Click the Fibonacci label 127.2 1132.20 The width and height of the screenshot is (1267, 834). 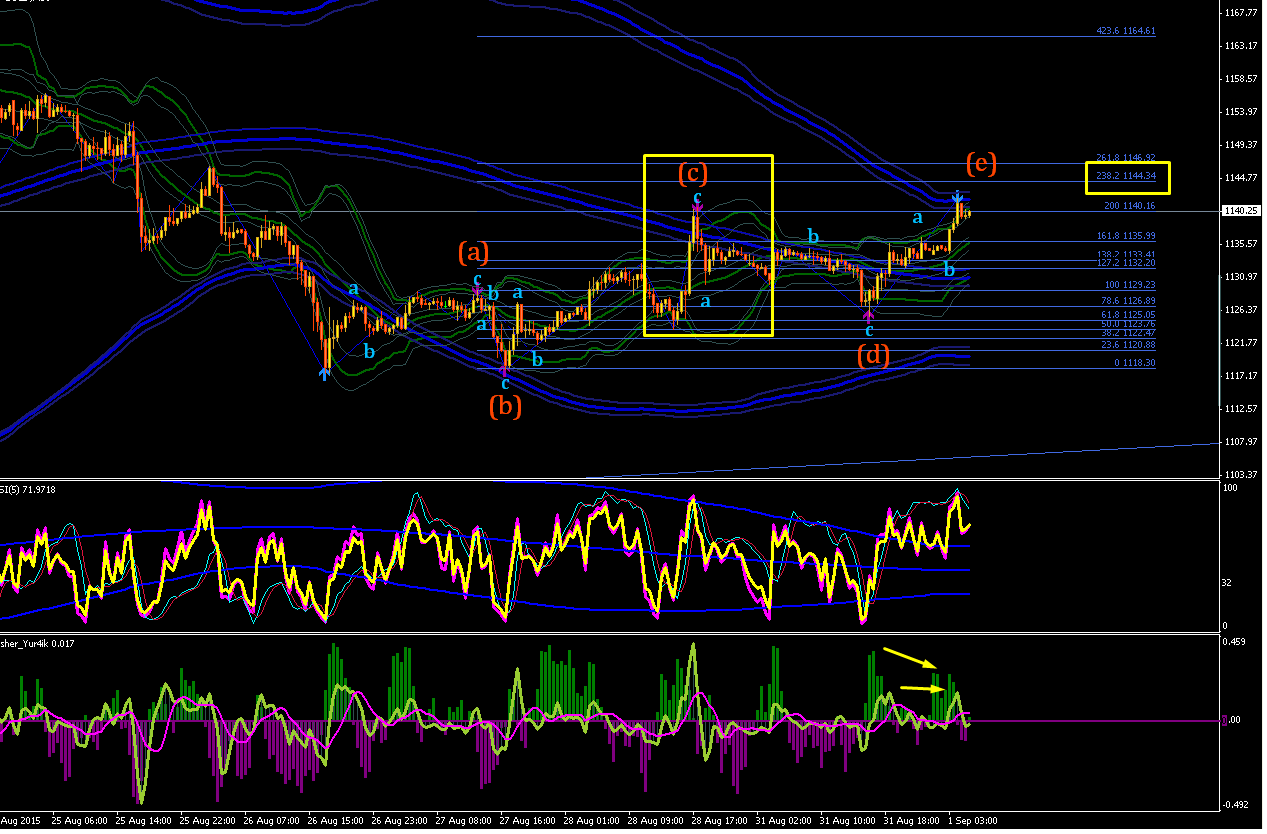(1126, 263)
